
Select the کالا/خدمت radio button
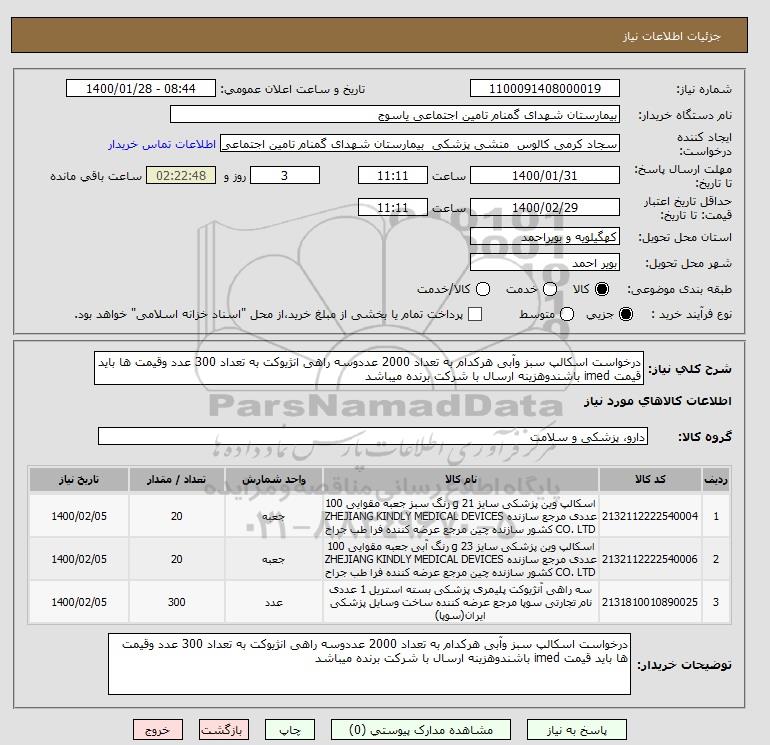483,289
